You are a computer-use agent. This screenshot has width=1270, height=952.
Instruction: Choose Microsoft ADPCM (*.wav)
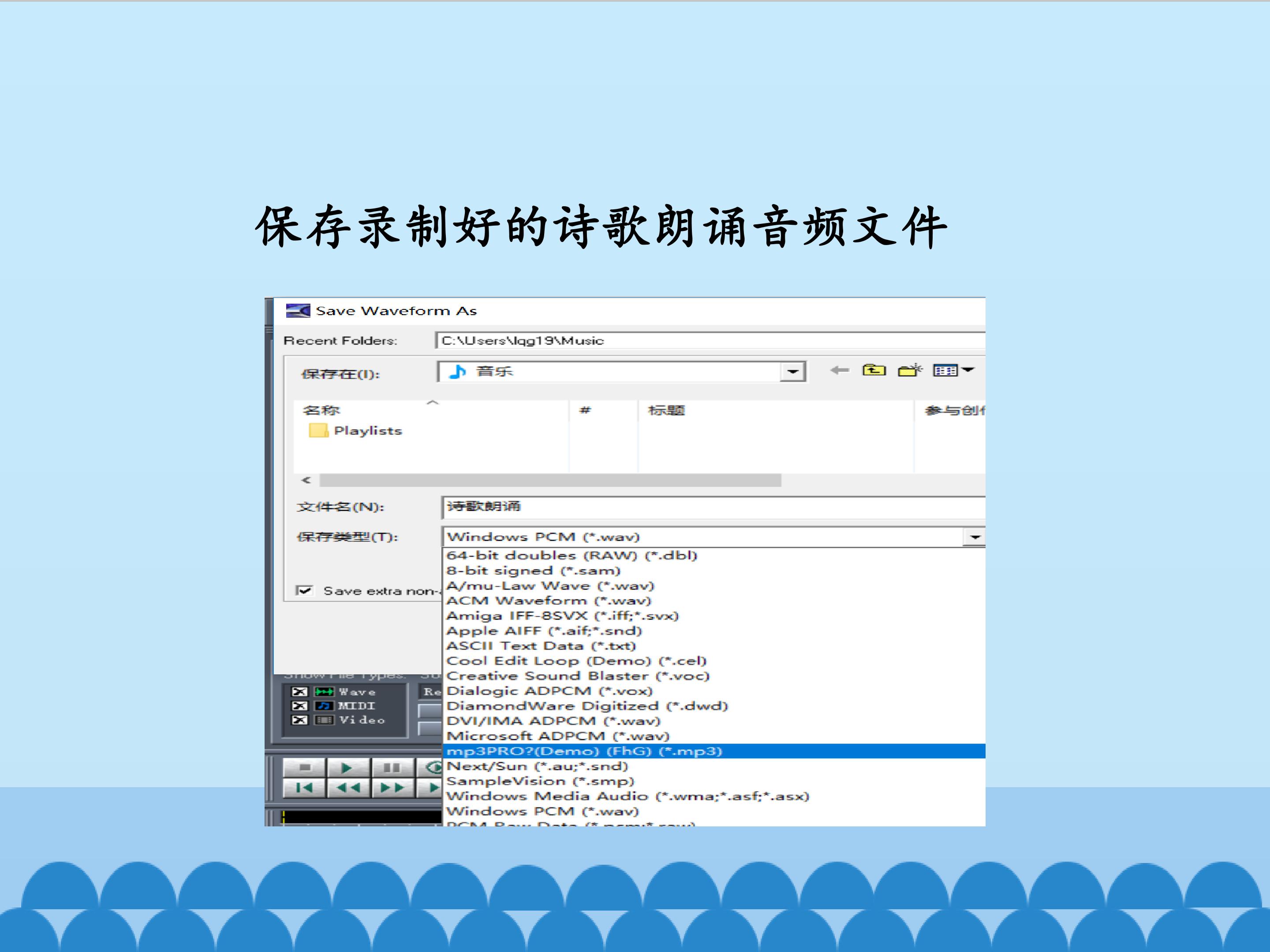pos(714,736)
